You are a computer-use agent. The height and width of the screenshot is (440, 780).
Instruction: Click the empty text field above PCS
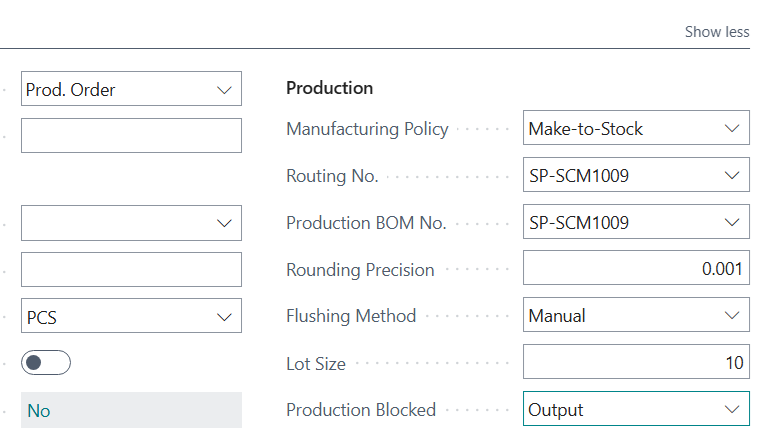tap(131, 269)
